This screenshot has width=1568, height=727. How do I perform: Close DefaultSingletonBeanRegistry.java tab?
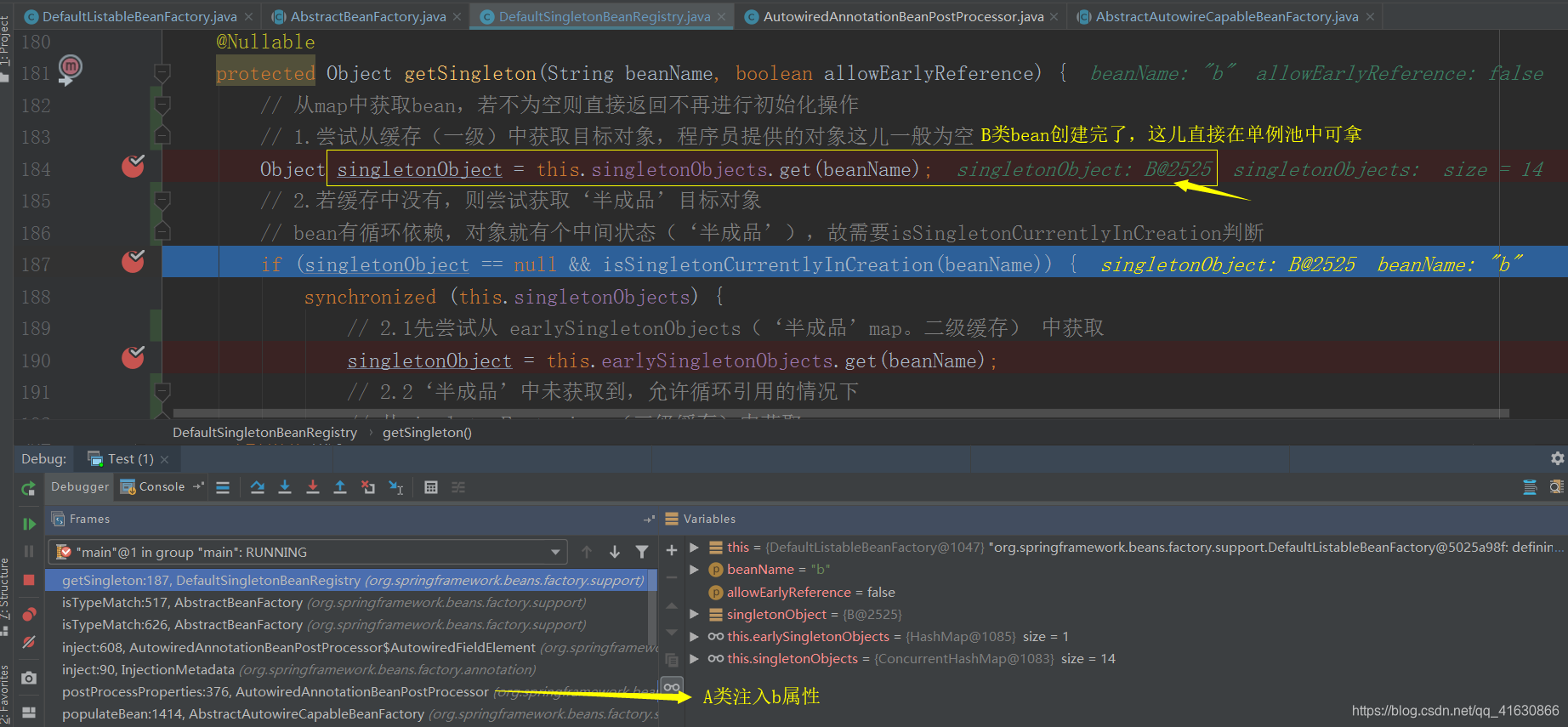pyautogui.click(x=722, y=17)
